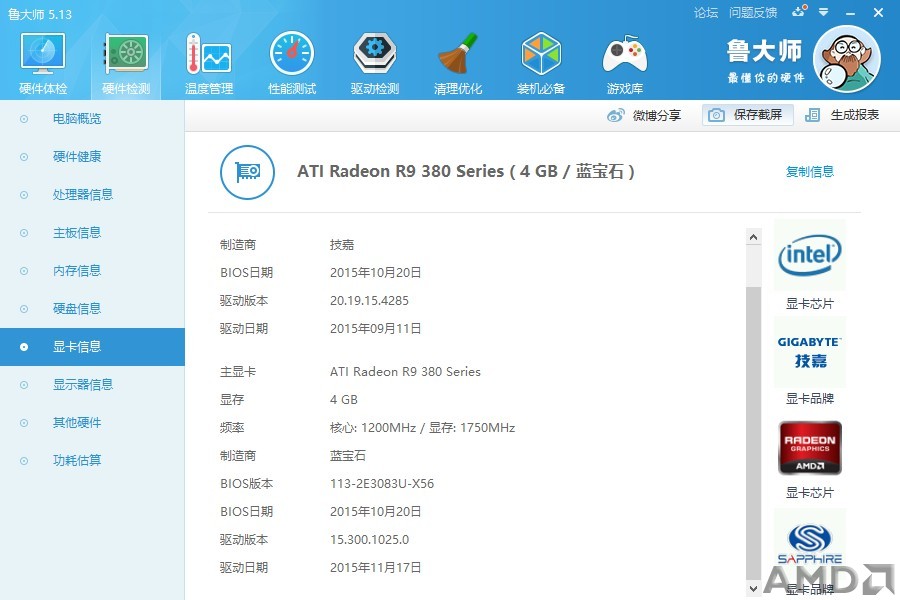Viewport: 900px width, 600px height.
Task: Select 主板信息 in sidebar
Action: pyautogui.click(x=92, y=233)
